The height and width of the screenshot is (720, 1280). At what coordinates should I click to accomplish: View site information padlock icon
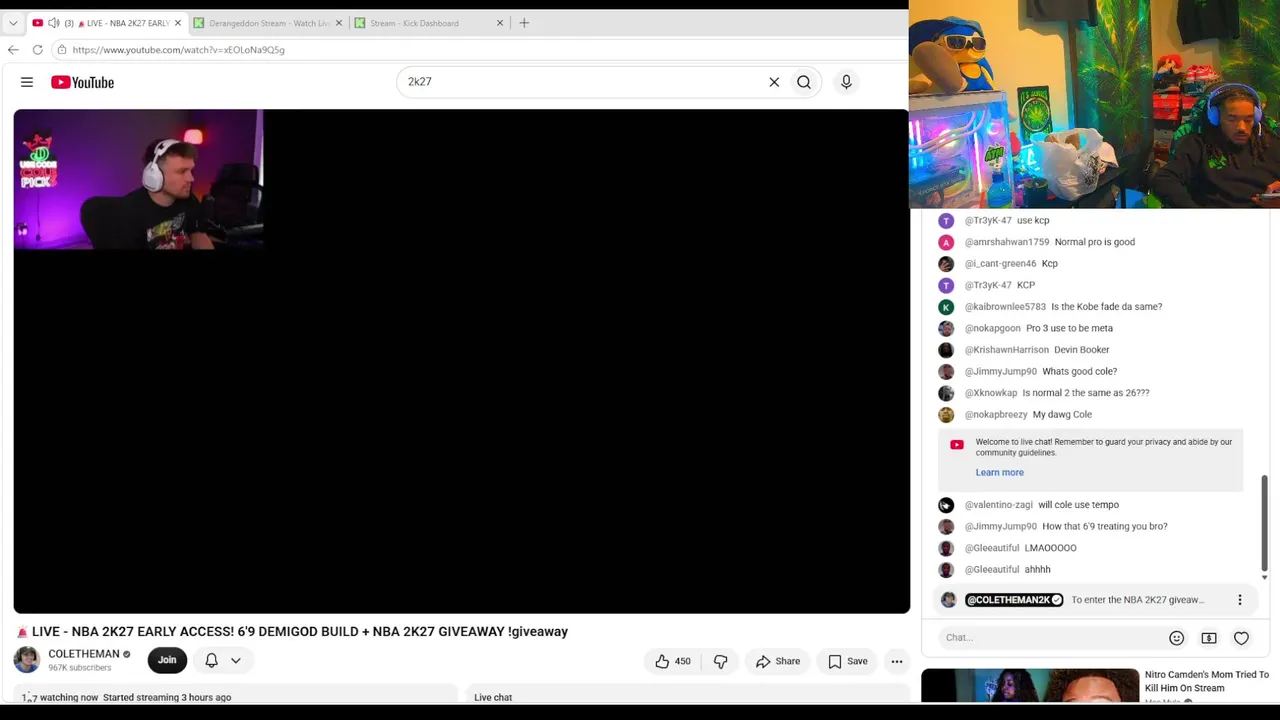pos(62,50)
